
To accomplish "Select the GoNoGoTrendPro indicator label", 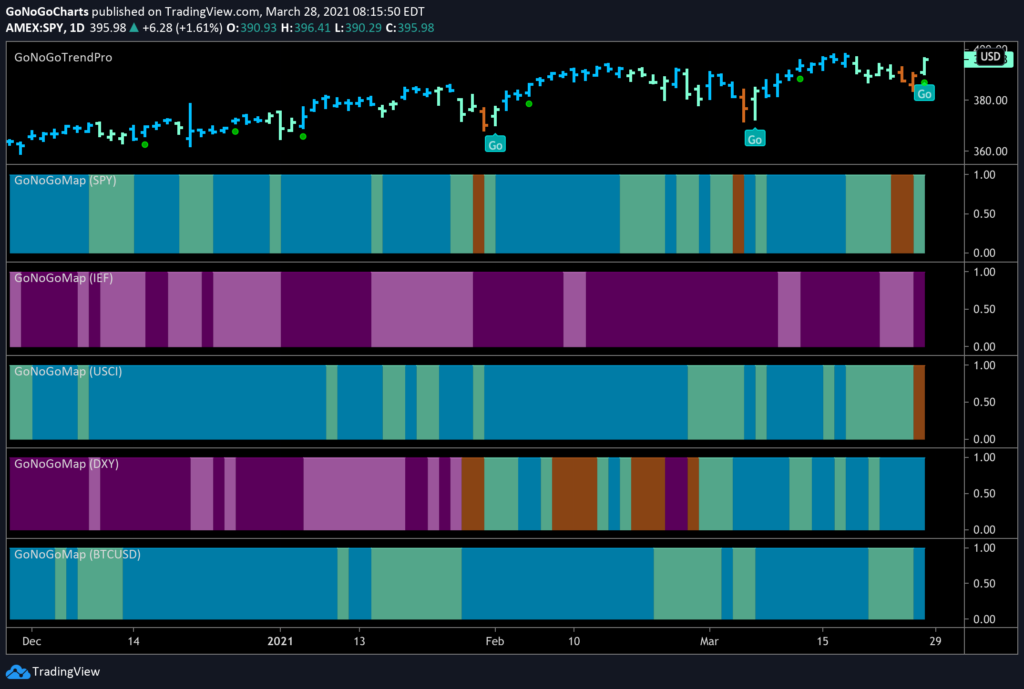I will click(x=63, y=57).
